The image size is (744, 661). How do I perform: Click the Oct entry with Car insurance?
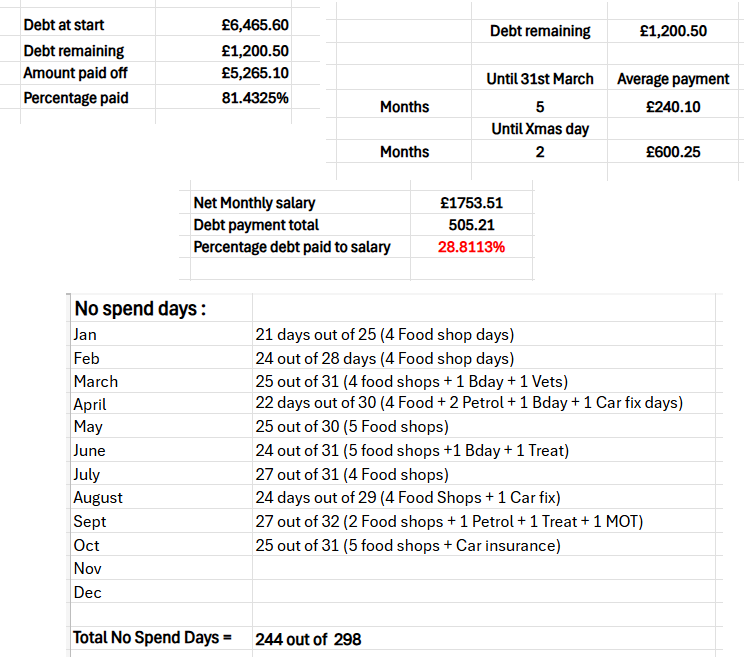(x=408, y=545)
